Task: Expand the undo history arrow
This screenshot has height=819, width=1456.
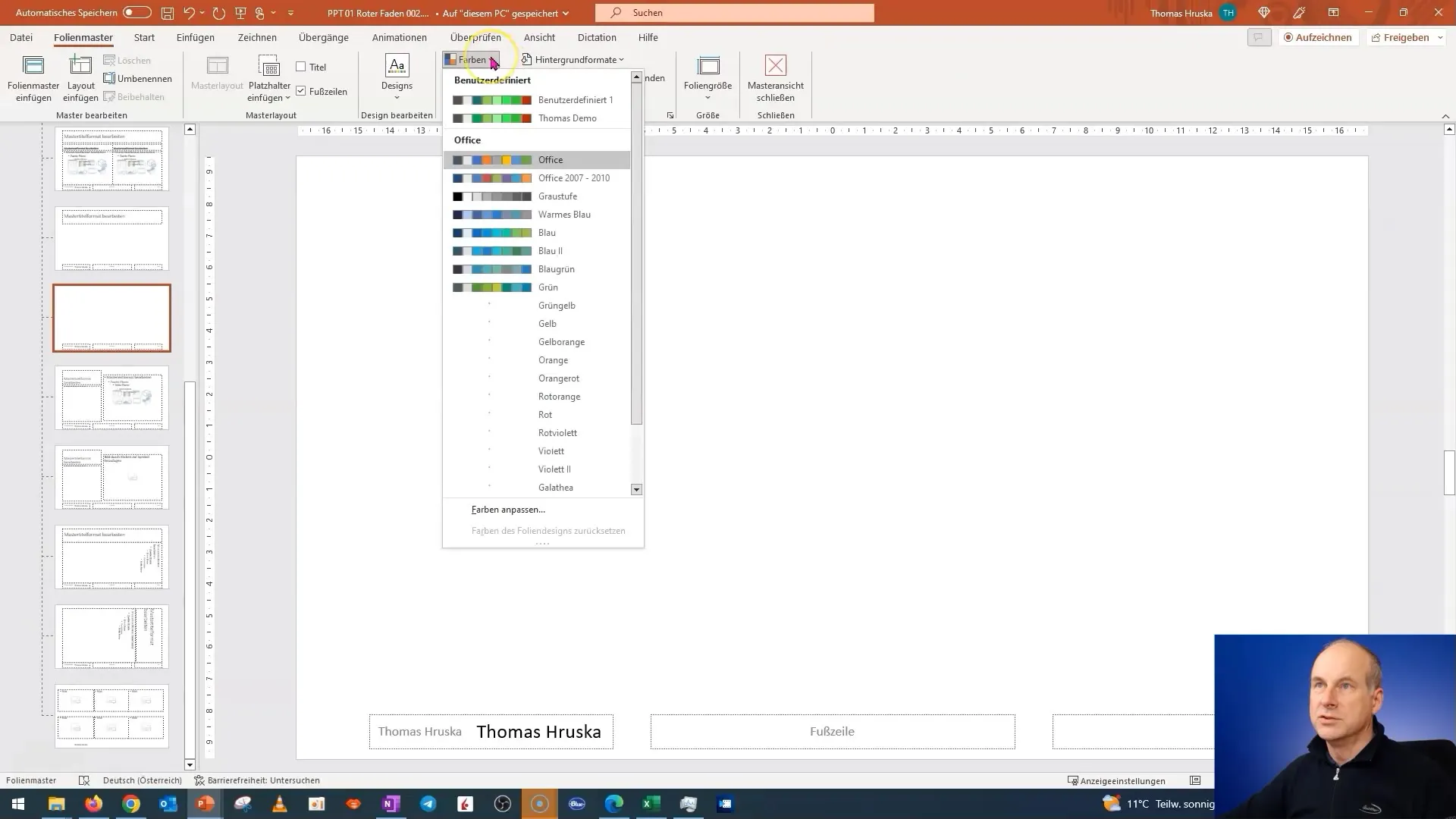Action: 202,13
